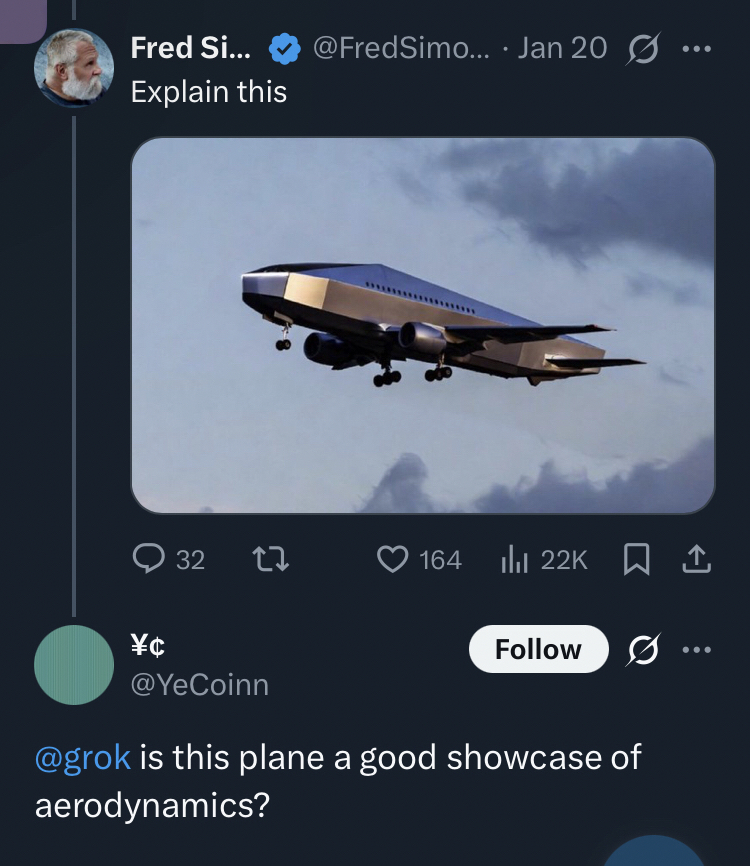Open the @grok mention link
The image size is (750, 866).
coord(83,757)
